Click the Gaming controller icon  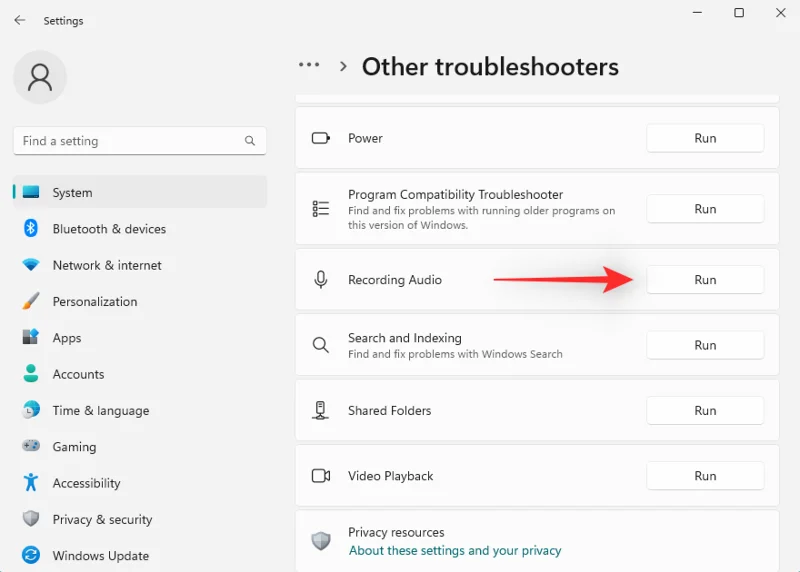pyautogui.click(x=31, y=447)
